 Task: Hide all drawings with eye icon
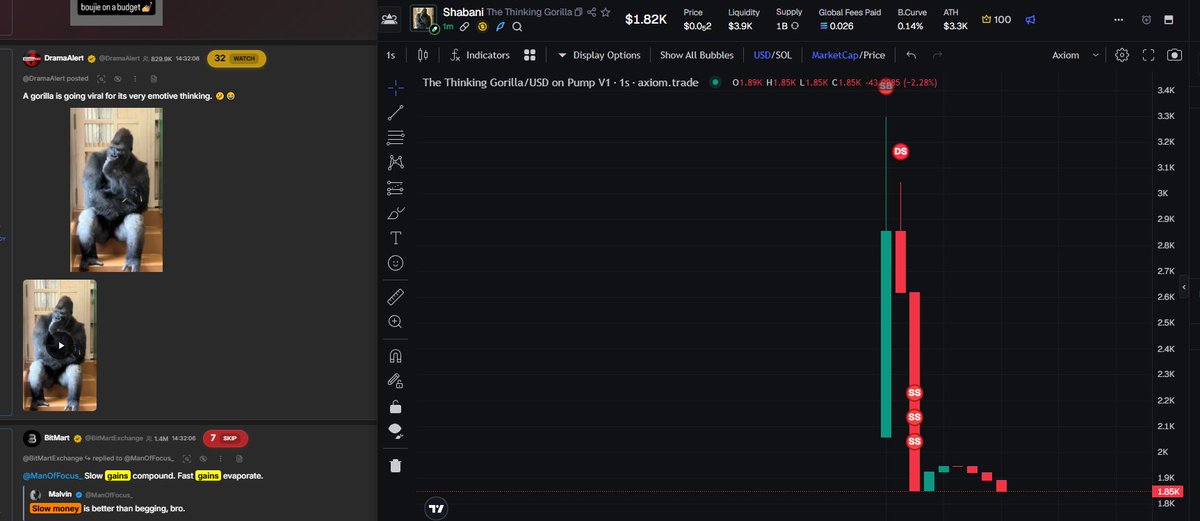click(x=395, y=431)
